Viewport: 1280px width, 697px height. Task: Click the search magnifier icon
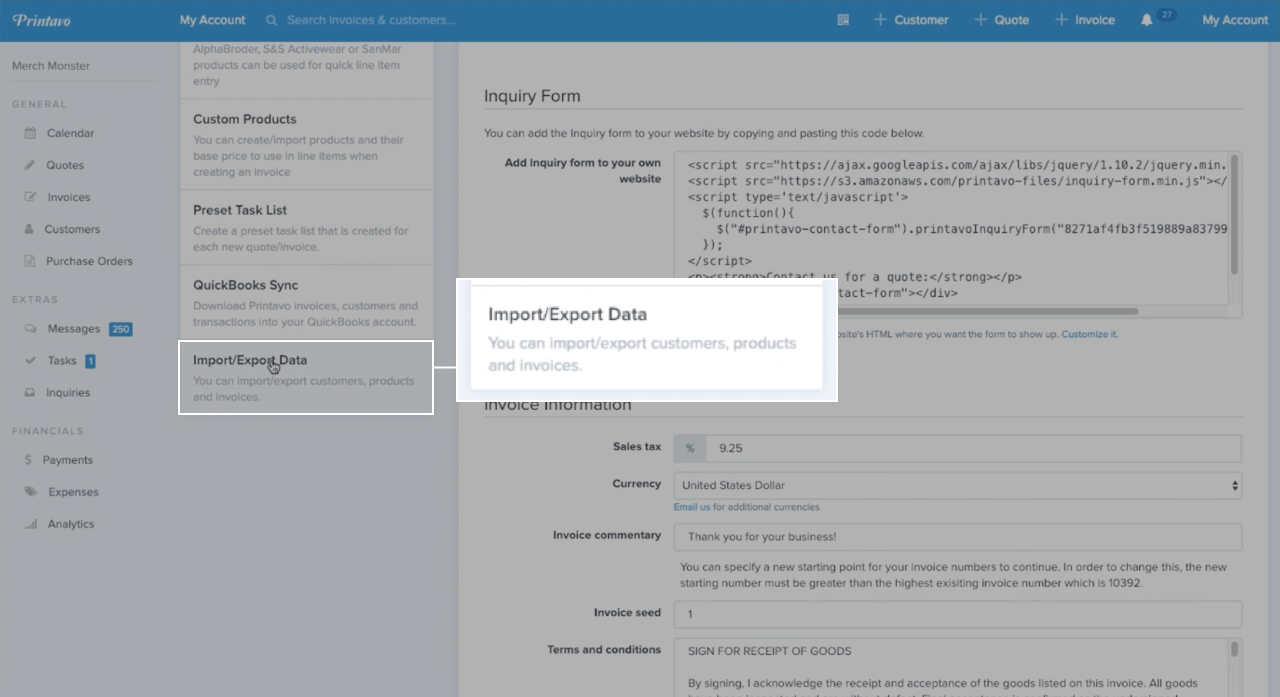click(272, 20)
